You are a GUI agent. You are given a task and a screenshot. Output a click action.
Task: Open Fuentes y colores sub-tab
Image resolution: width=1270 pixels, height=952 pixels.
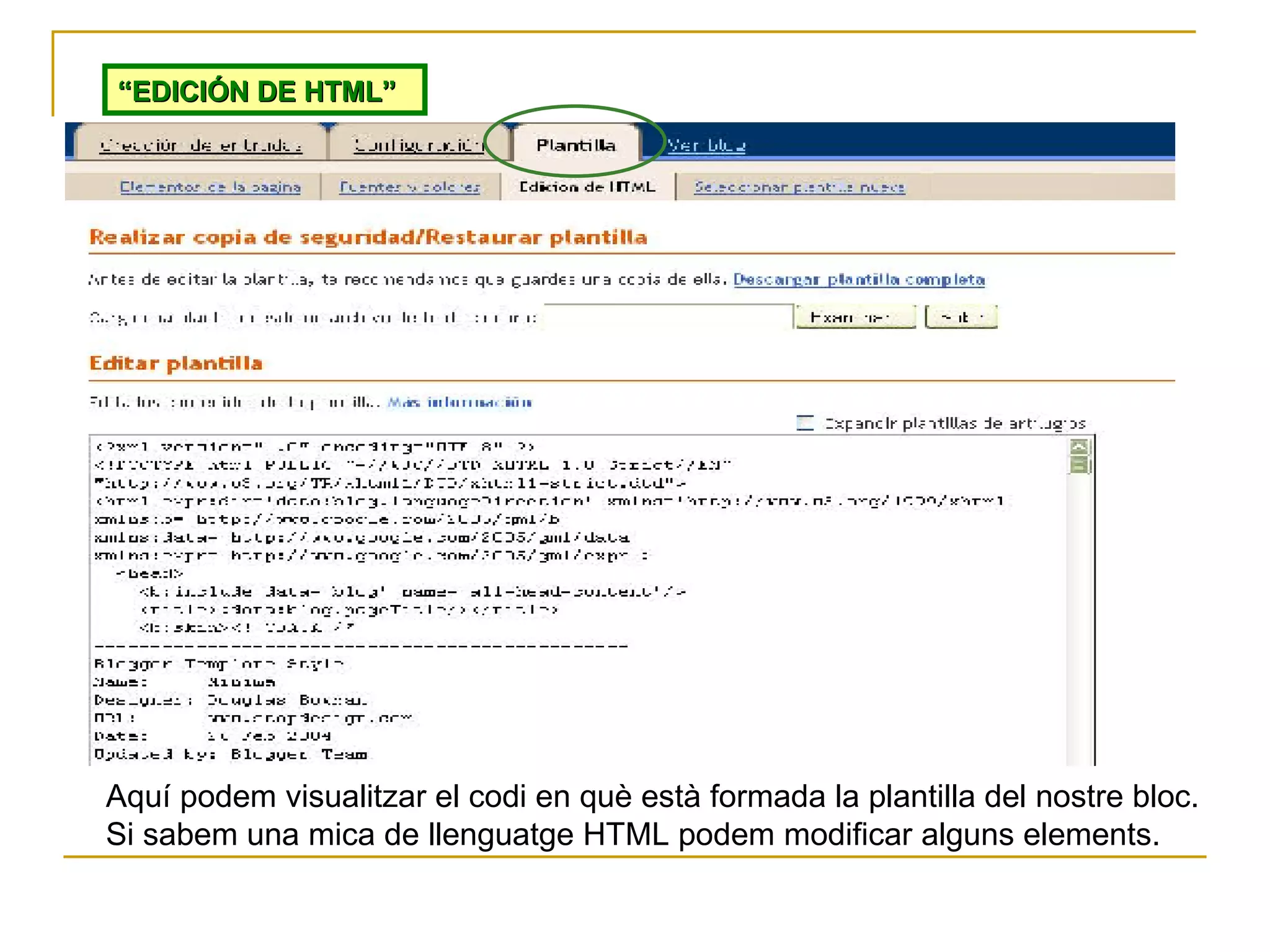409,187
